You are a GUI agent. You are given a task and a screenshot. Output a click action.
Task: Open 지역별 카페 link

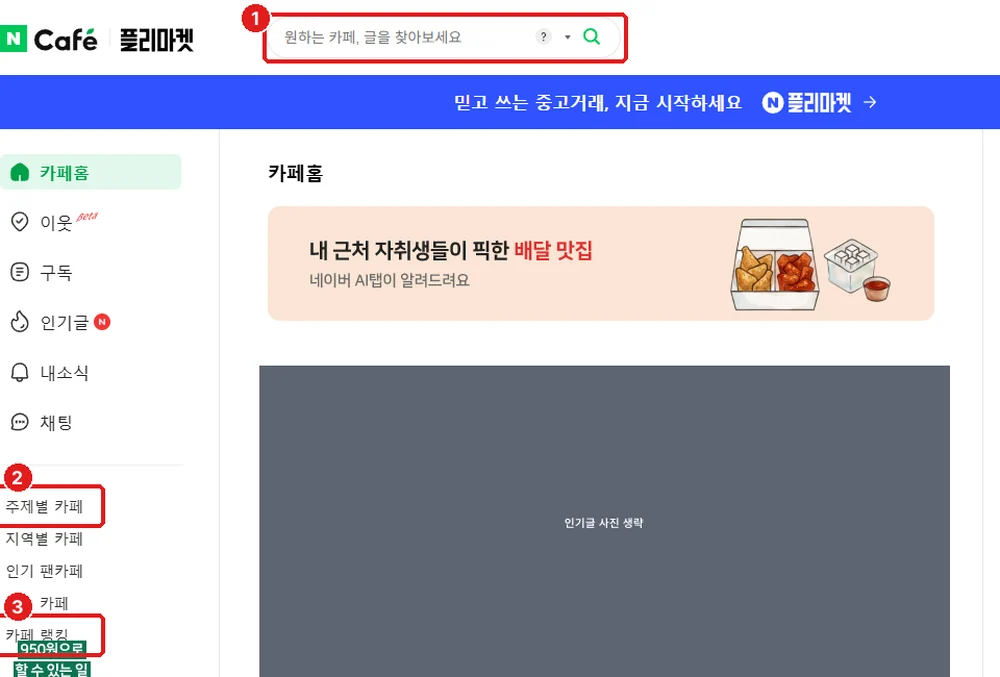45,539
